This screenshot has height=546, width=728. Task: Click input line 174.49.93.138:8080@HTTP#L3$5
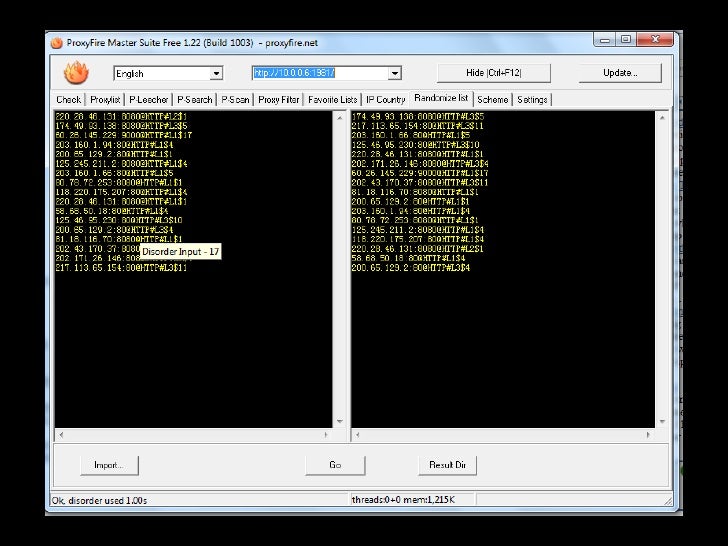click(121, 125)
